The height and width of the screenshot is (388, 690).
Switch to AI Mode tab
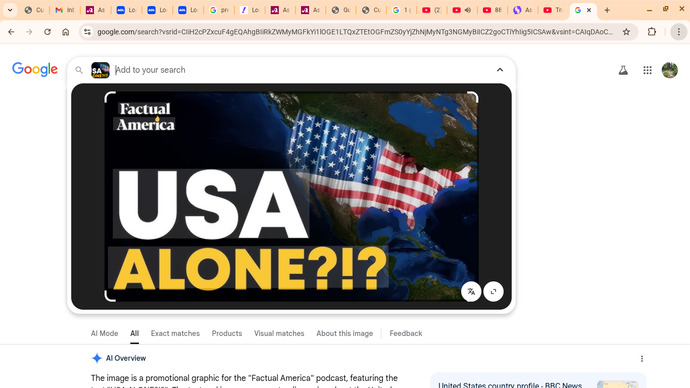[104, 333]
